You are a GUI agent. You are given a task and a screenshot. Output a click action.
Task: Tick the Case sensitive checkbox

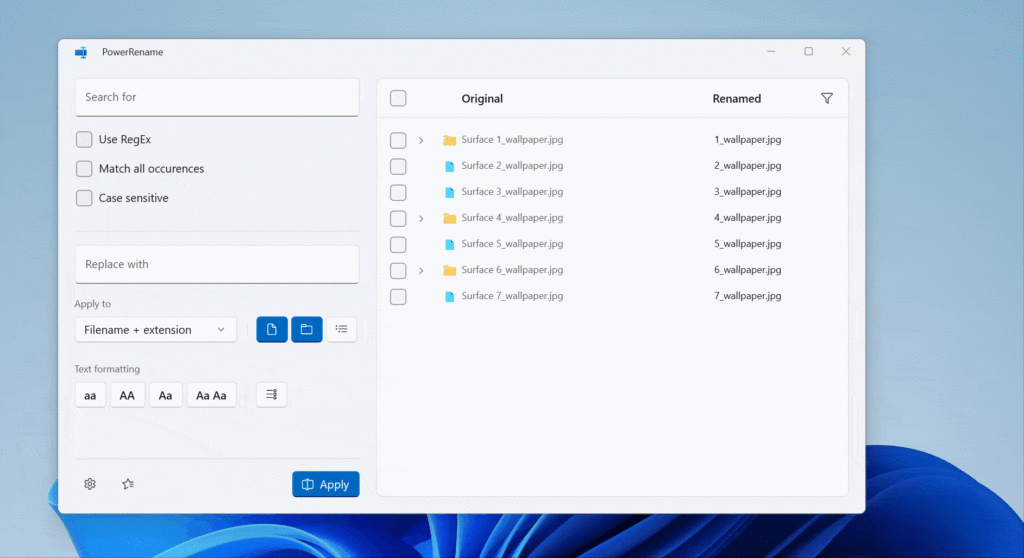(84, 198)
